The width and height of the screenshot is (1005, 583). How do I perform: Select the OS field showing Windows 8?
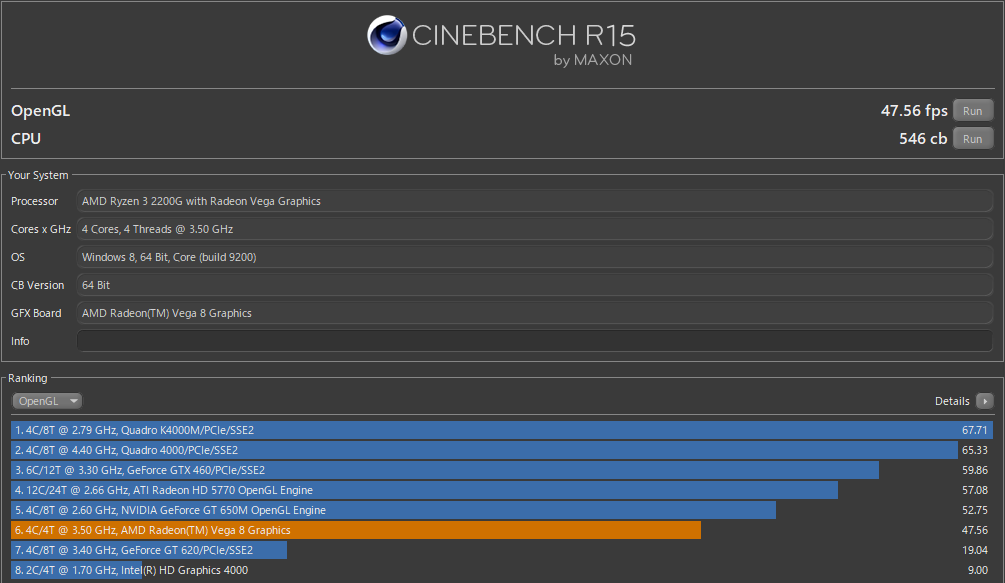pos(535,257)
